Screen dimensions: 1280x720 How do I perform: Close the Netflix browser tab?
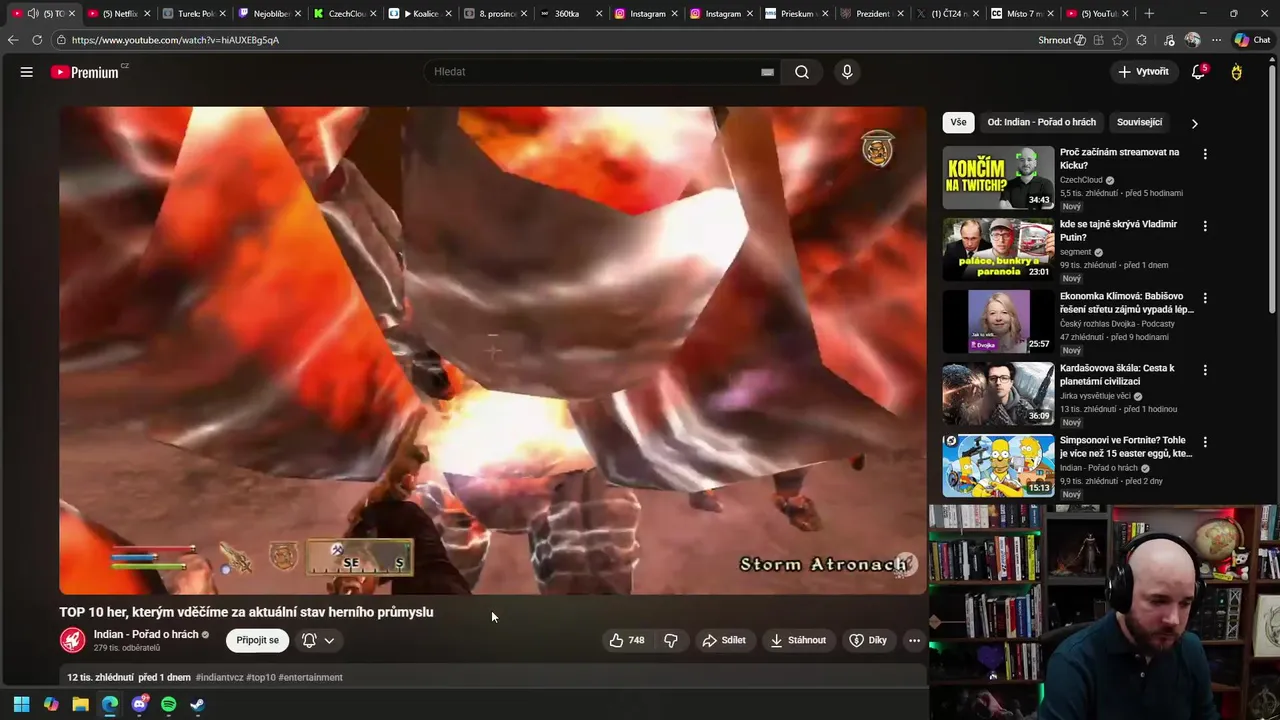point(146,13)
